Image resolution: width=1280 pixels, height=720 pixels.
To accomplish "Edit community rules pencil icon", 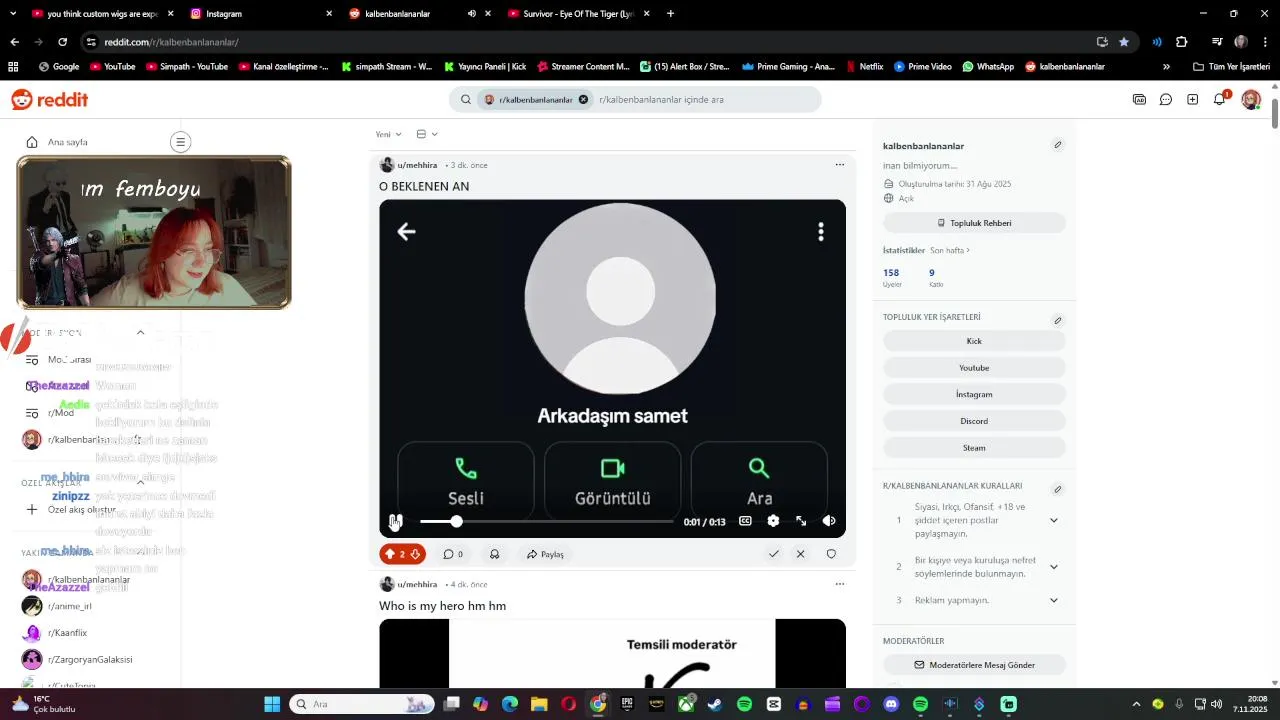I will click(x=1057, y=490).
